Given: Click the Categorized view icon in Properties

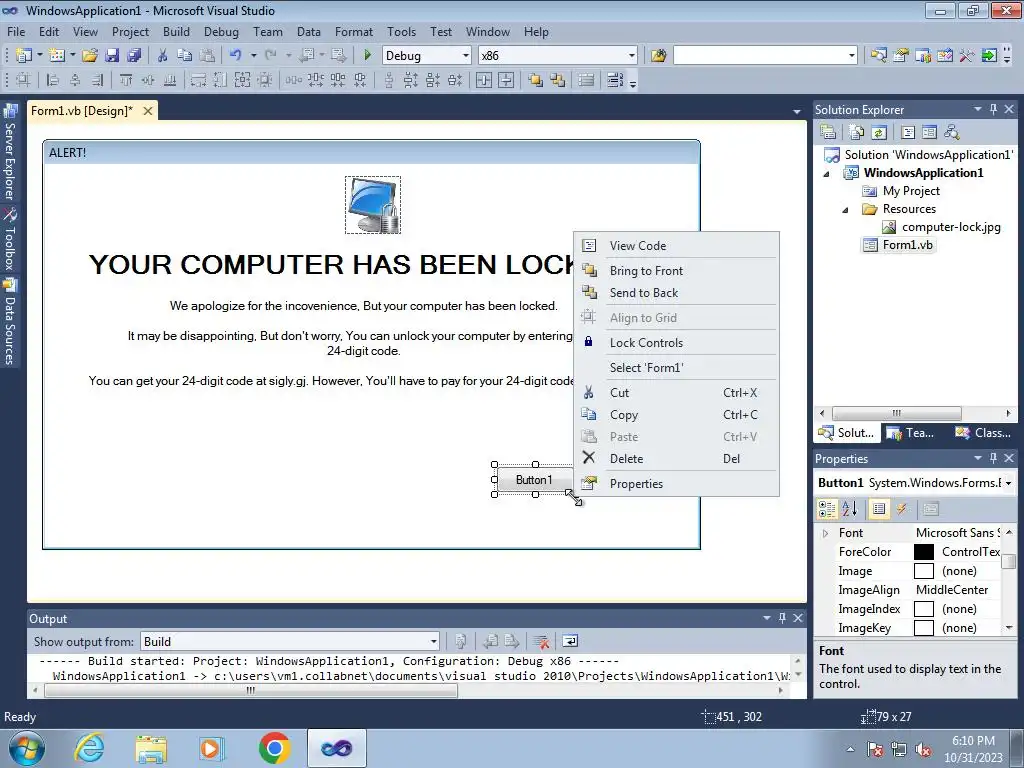Looking at the screenshot, I should point(827,509).
